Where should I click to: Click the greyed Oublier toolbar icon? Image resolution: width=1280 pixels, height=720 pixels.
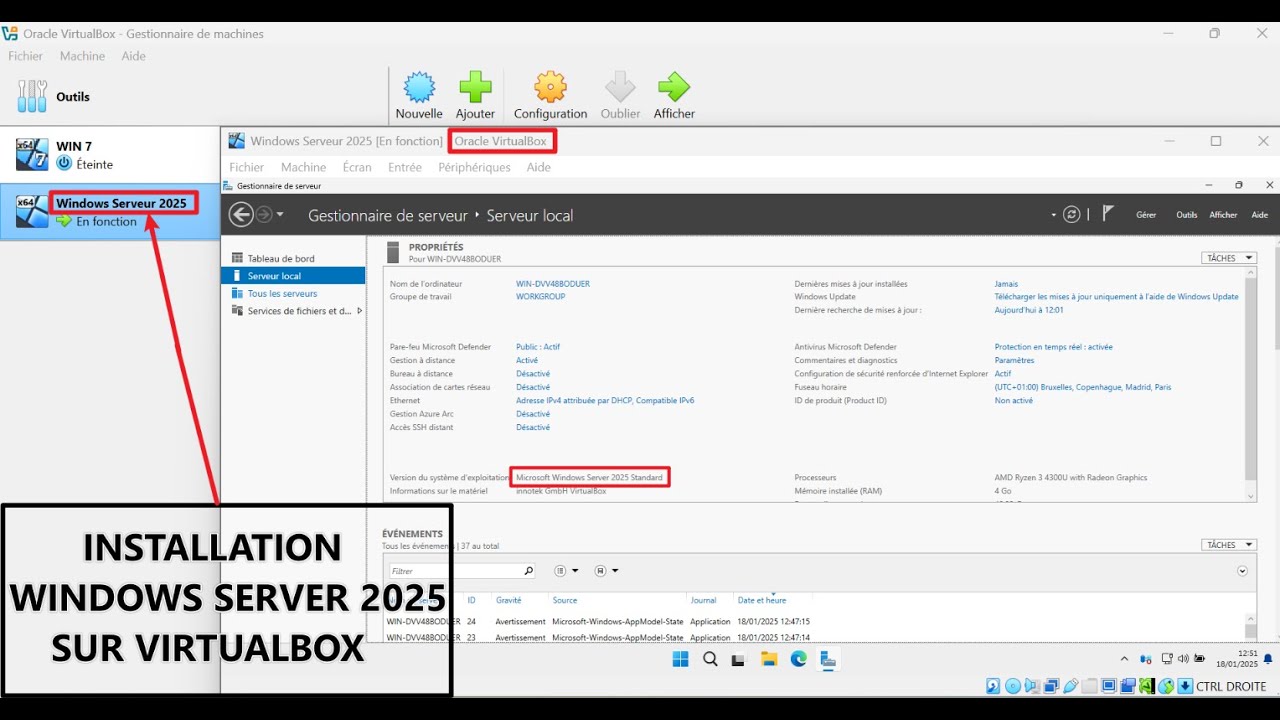[x=620, y=88]
